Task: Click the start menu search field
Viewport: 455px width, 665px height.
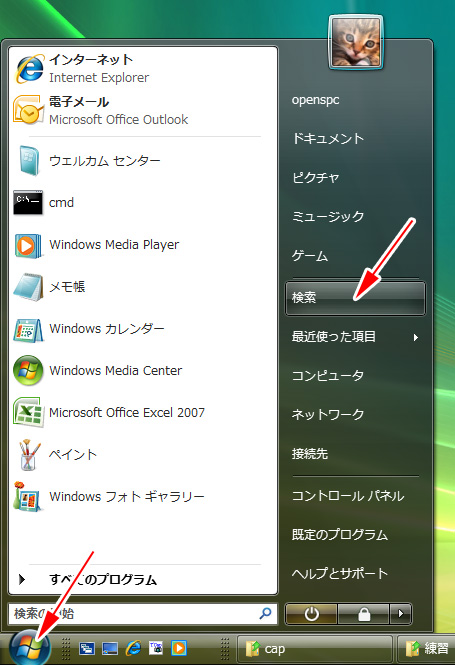Action: point(143,613)
